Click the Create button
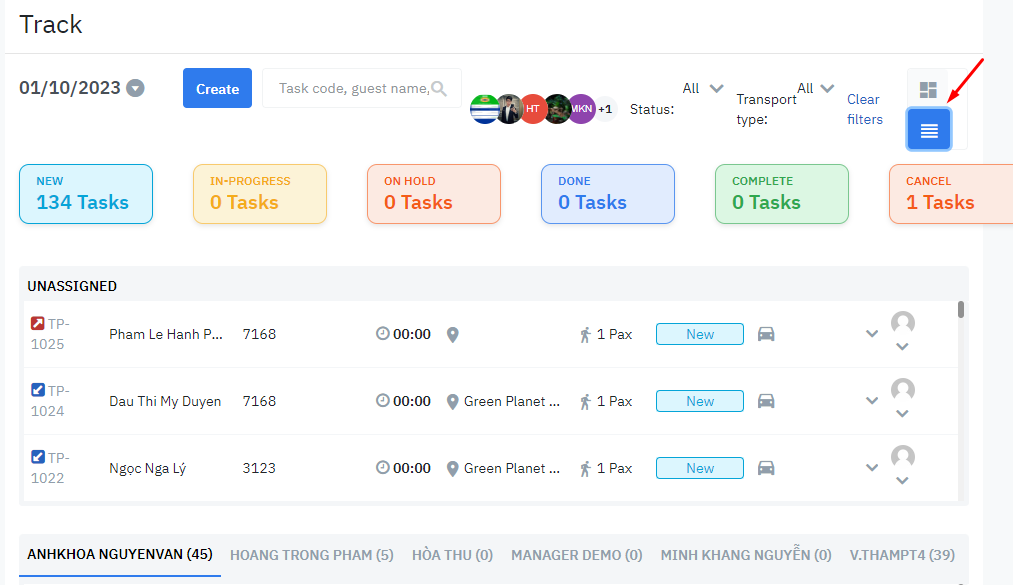Image resolution: width=1013 pixels, height=585 pixels. tap(217, 88)
